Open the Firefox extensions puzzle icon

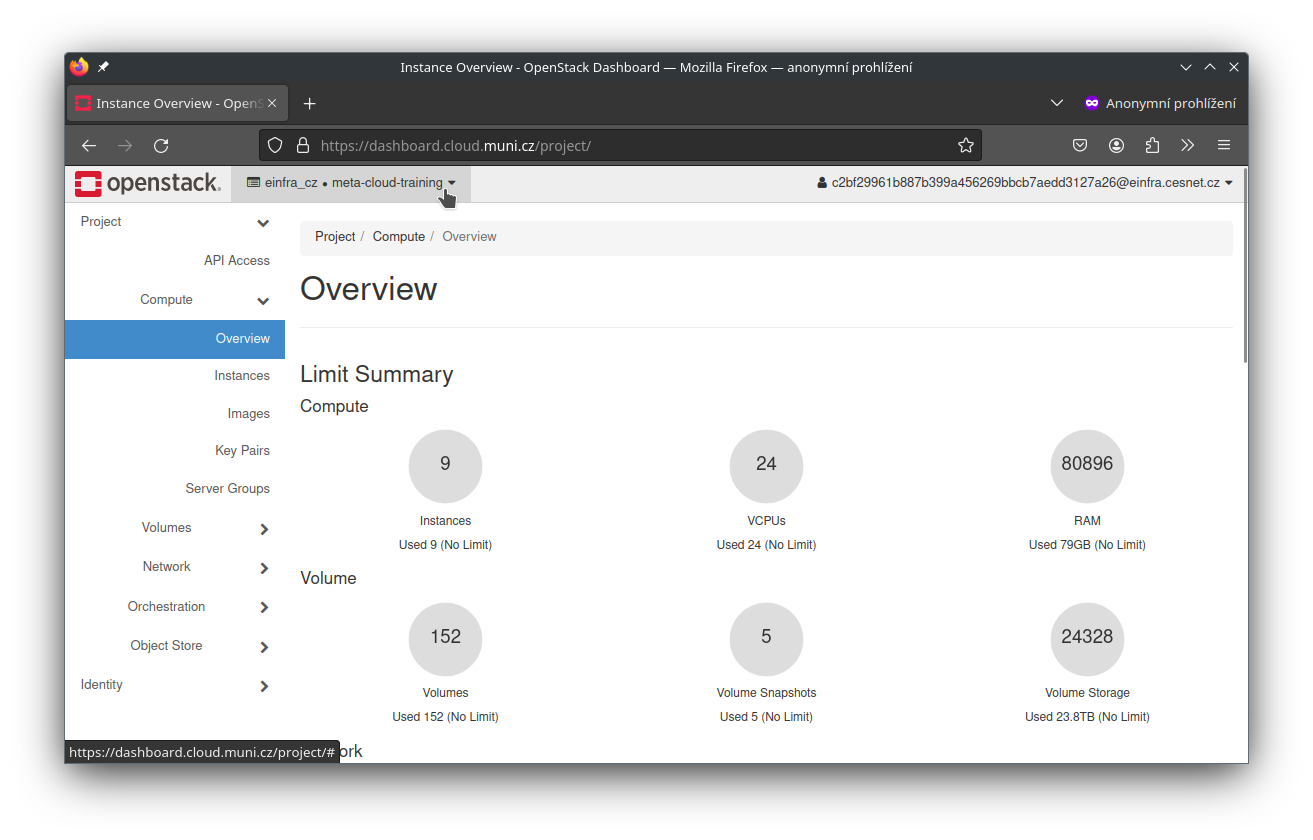click(x=1152, y=146)
